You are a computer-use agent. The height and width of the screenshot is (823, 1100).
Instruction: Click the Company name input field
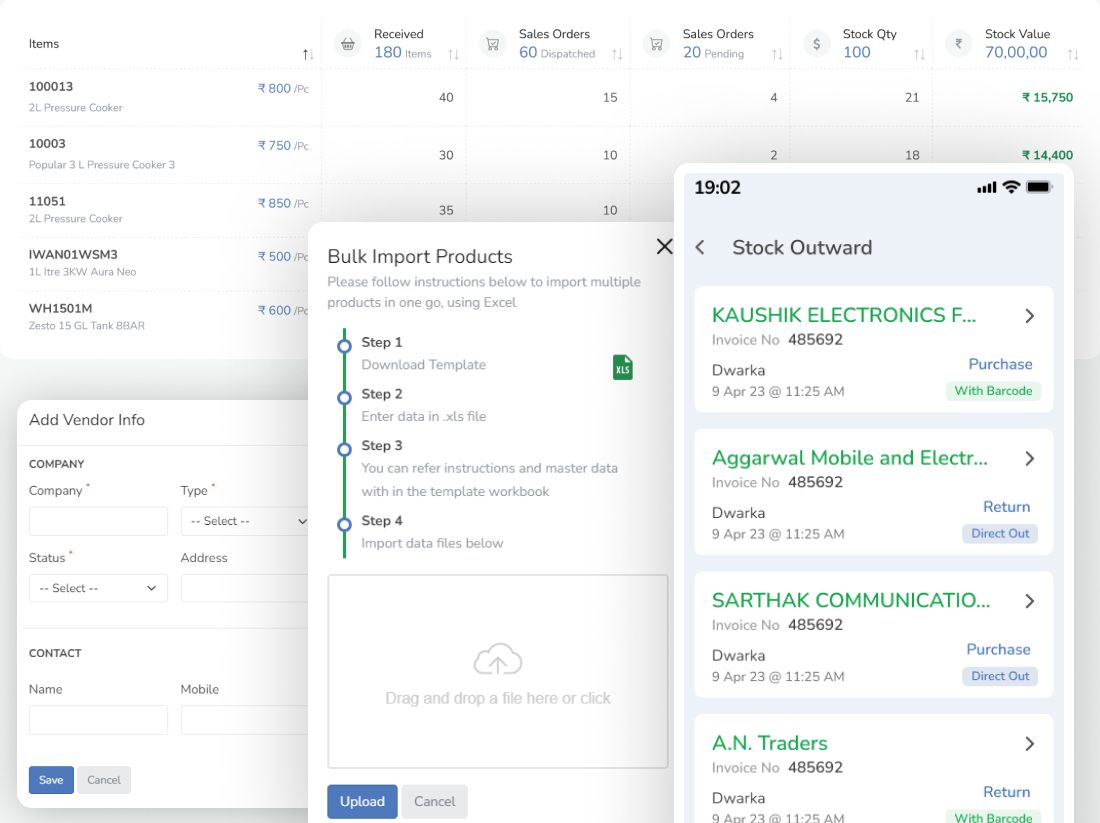(98, 521)
